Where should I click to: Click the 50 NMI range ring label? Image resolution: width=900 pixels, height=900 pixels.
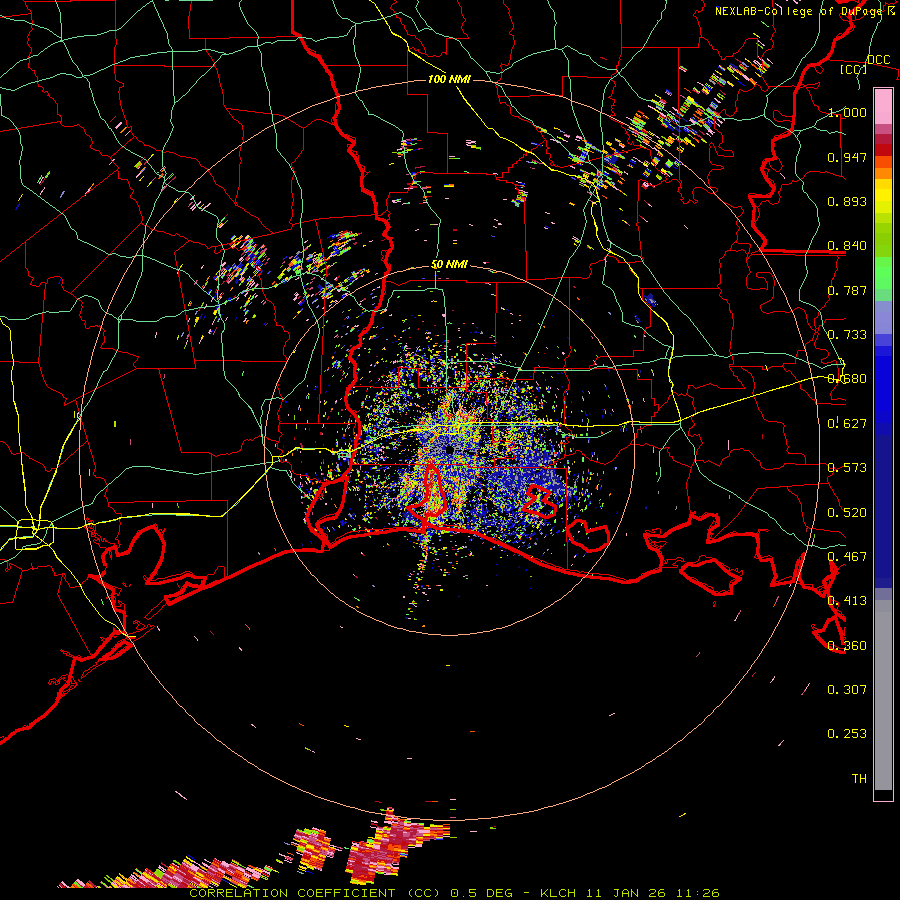pos(449,264)
